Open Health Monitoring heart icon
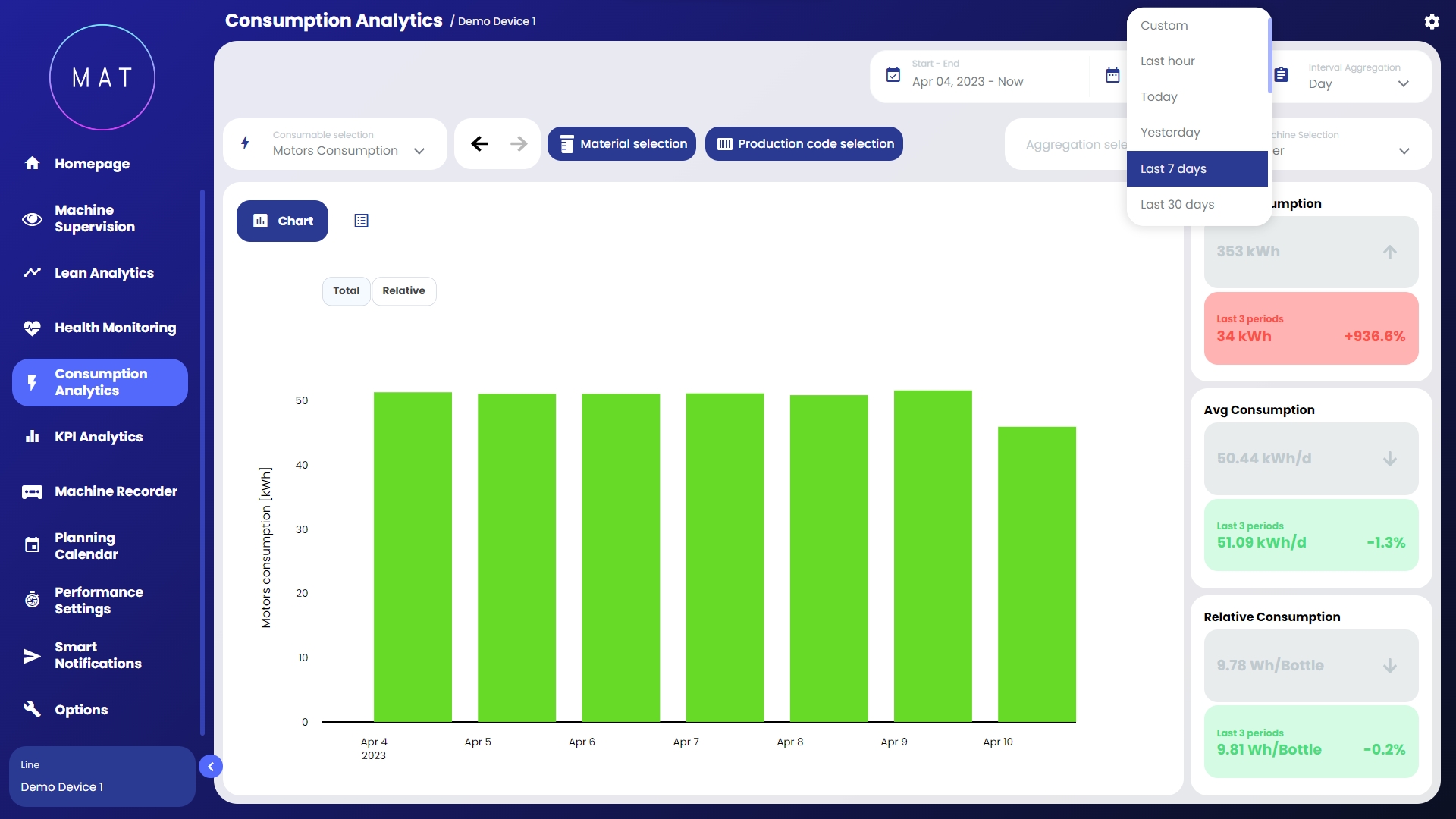 32,328
